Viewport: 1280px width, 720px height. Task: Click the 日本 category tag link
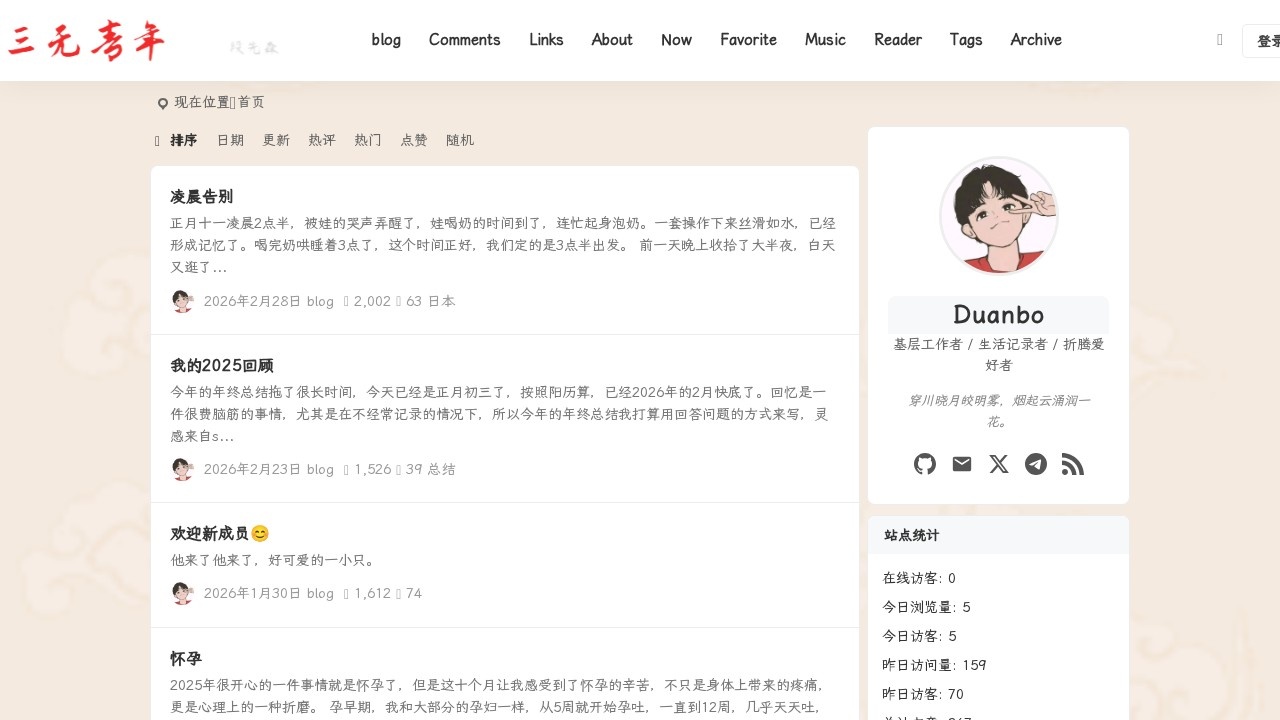(x=441, y=301)
